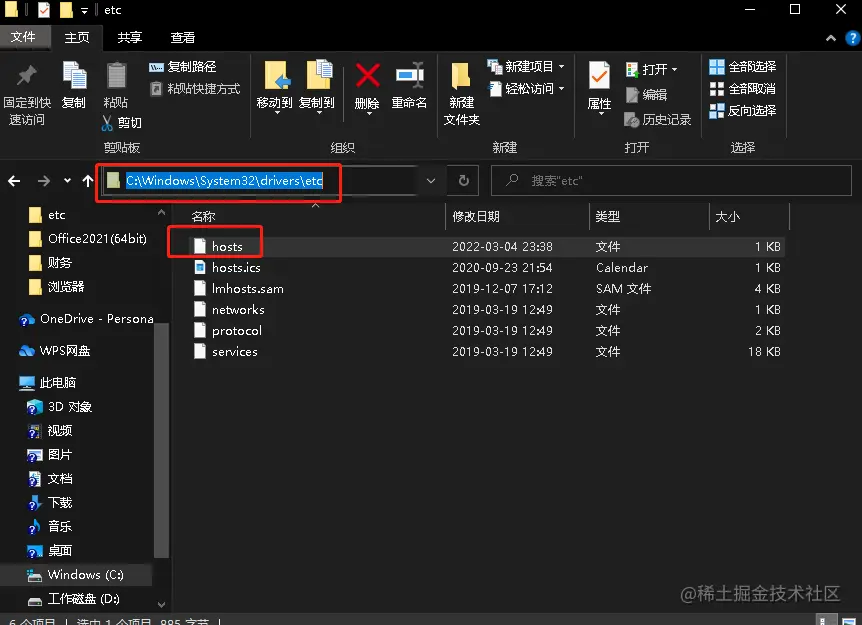Switch to the View (查看) tab
The width and height of the screenshot is (862, 625).
click(183, 37)
